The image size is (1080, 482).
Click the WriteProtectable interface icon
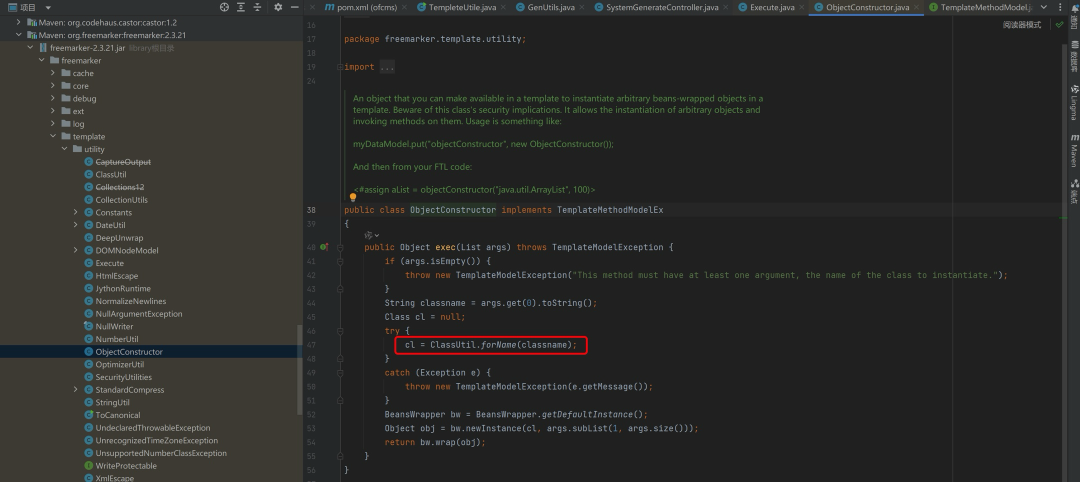88,465
